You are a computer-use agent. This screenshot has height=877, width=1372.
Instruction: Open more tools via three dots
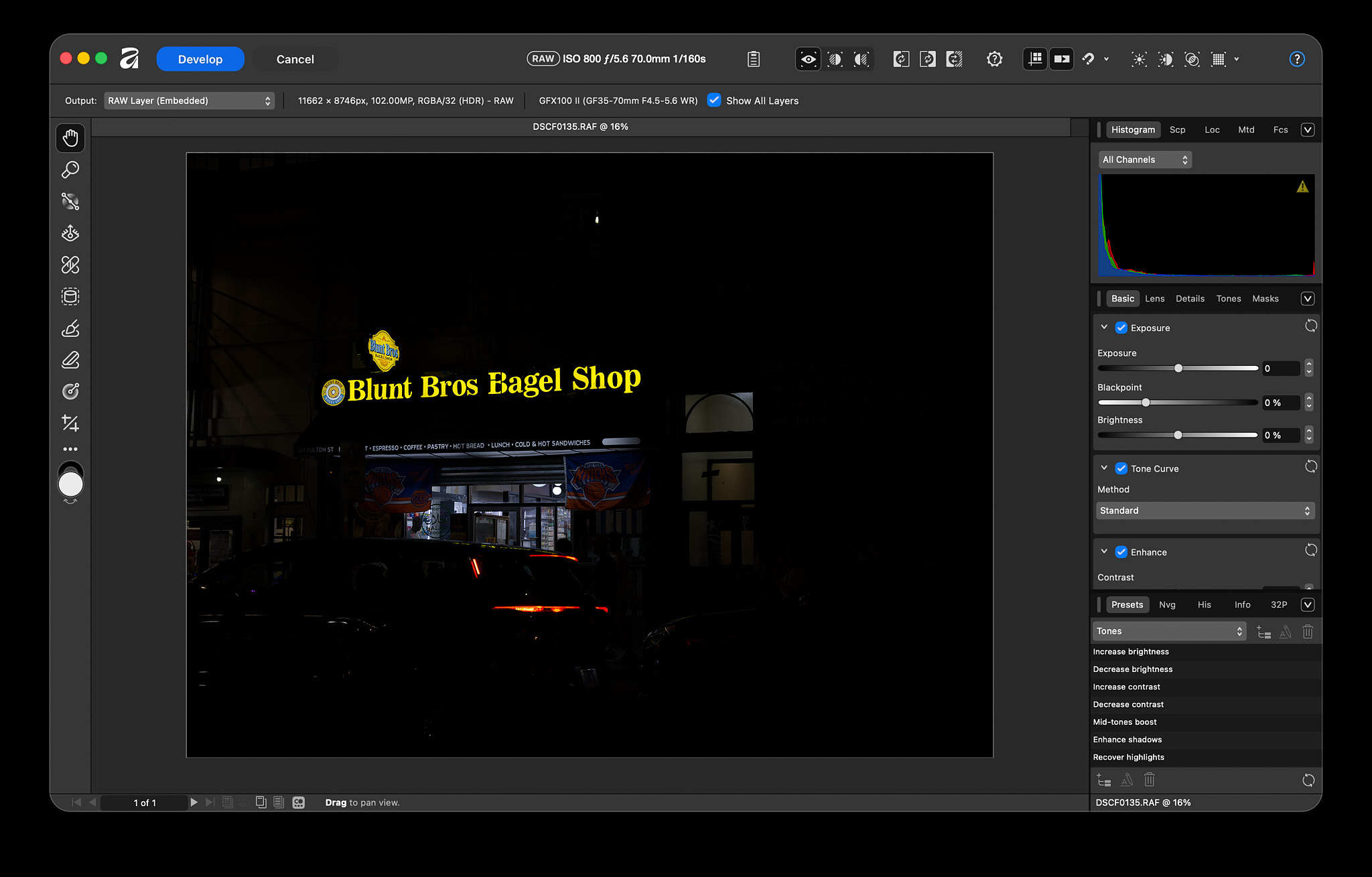tap(70, 449)
